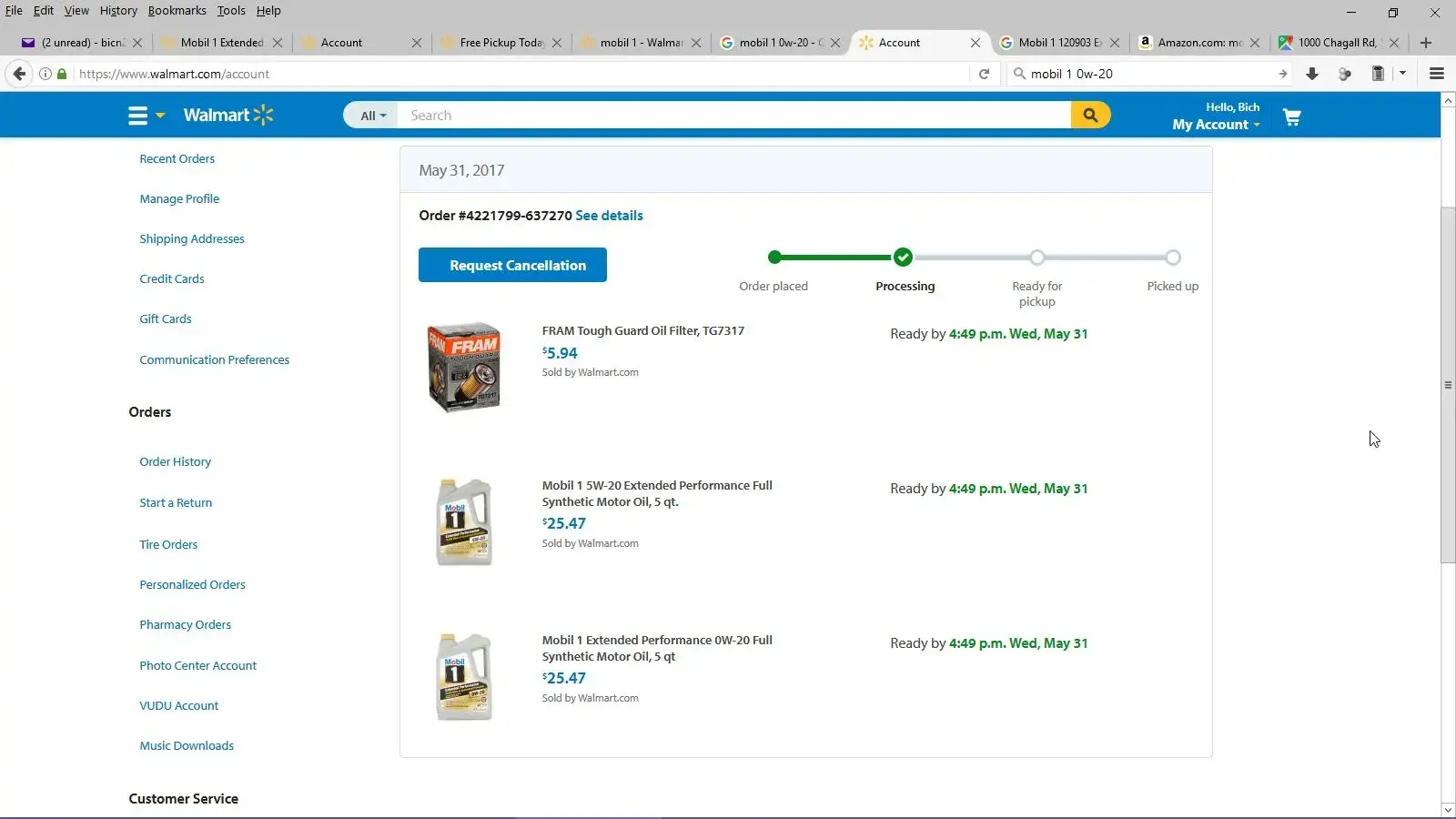
Task: Open the Mobil 1 5W-20 Extended Performance product link
Action: tap(657, 494)
